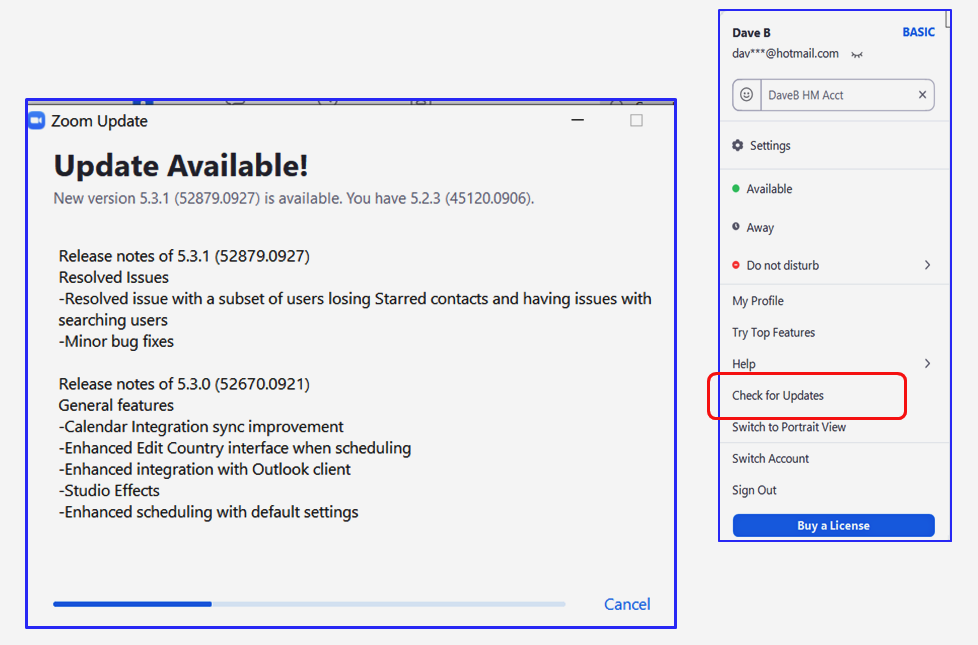This screenshot has height=645, width=978.
Task: Switch to Portrait View
Action: tap(789, 427)
